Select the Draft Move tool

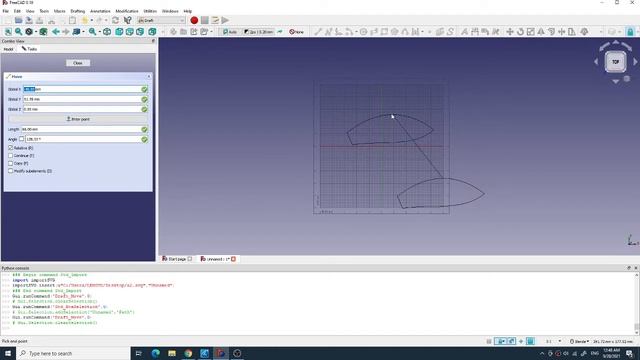coord(510,32)
